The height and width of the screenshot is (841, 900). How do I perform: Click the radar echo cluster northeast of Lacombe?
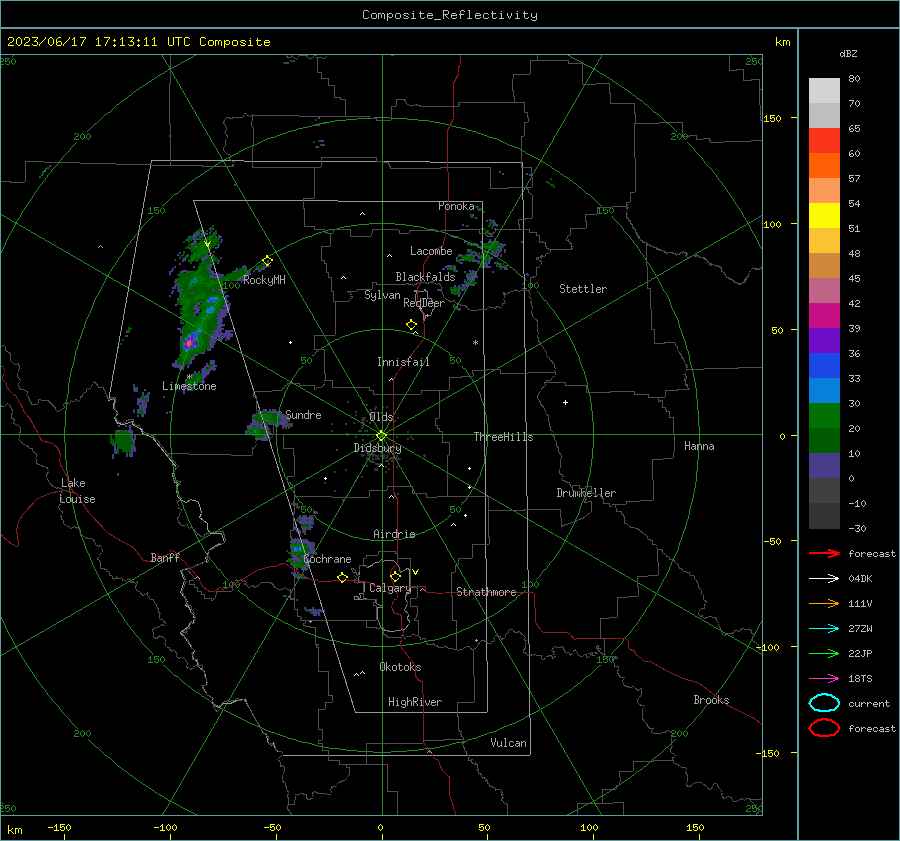pos(485,253)
